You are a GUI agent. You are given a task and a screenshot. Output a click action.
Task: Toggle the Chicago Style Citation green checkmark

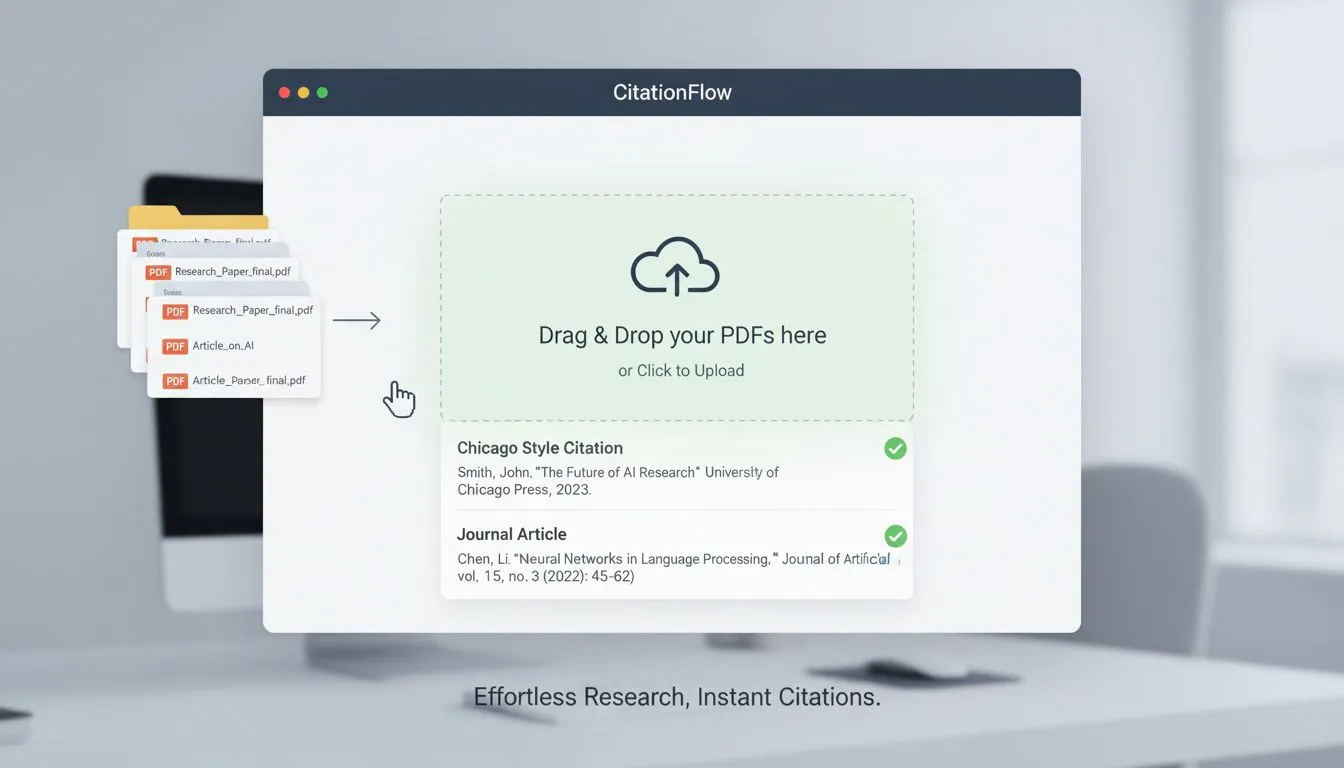tap(895, 448)
